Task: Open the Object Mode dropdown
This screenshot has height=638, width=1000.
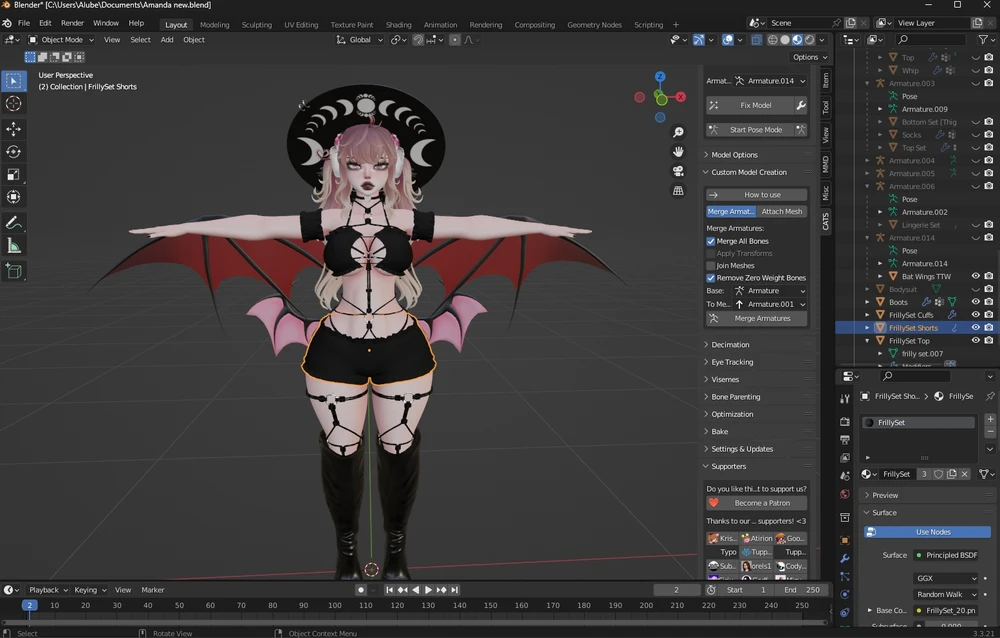Action: pyautogui.click(x=61, y=40)
